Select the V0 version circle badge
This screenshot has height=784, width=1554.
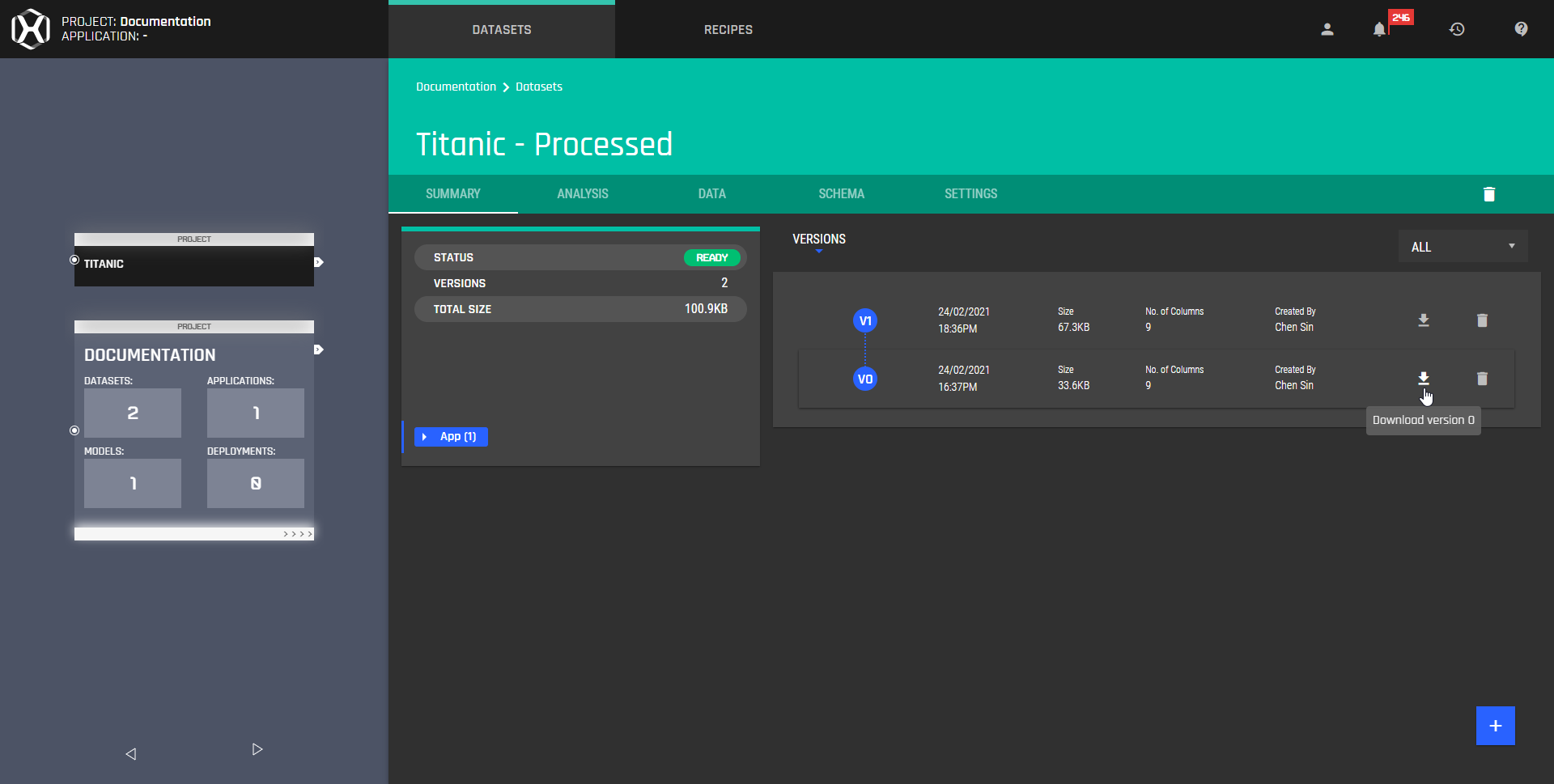click(865, 379)
